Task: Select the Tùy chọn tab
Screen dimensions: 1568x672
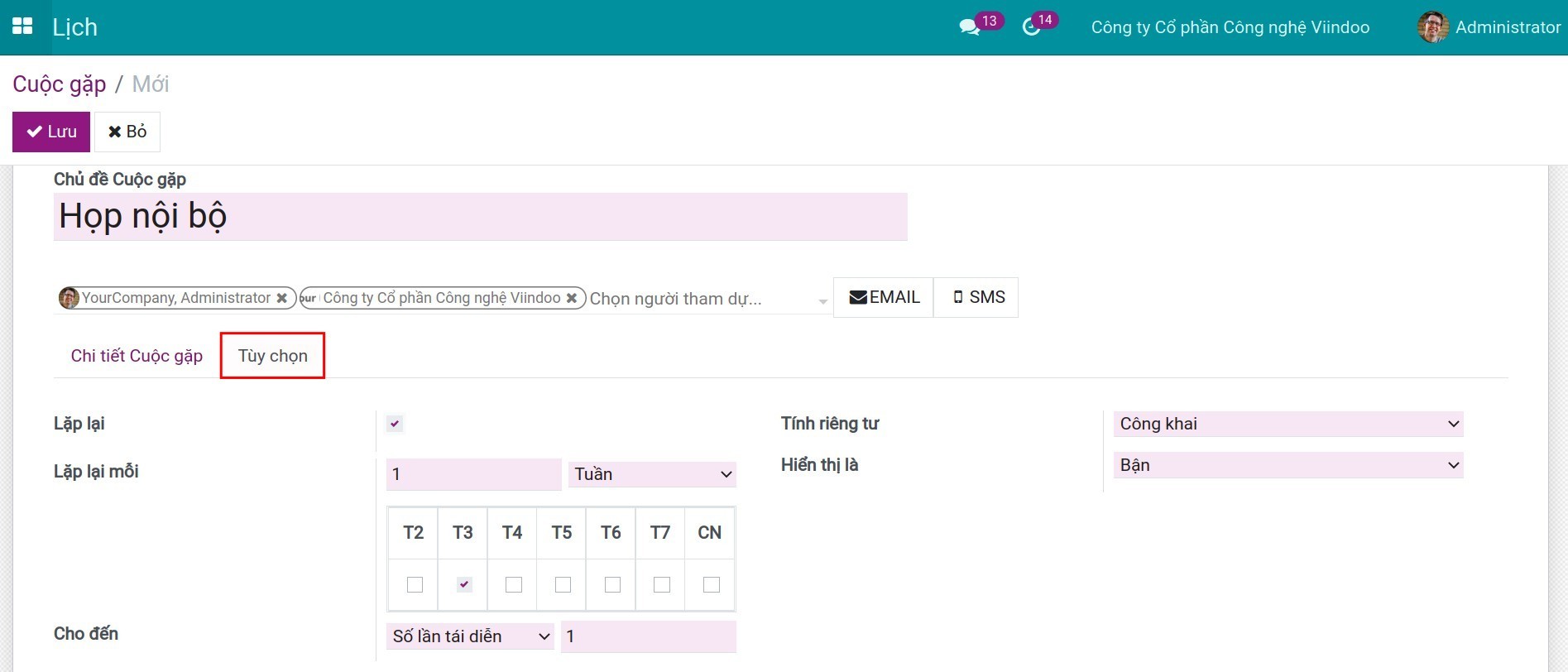Action: 272,356
